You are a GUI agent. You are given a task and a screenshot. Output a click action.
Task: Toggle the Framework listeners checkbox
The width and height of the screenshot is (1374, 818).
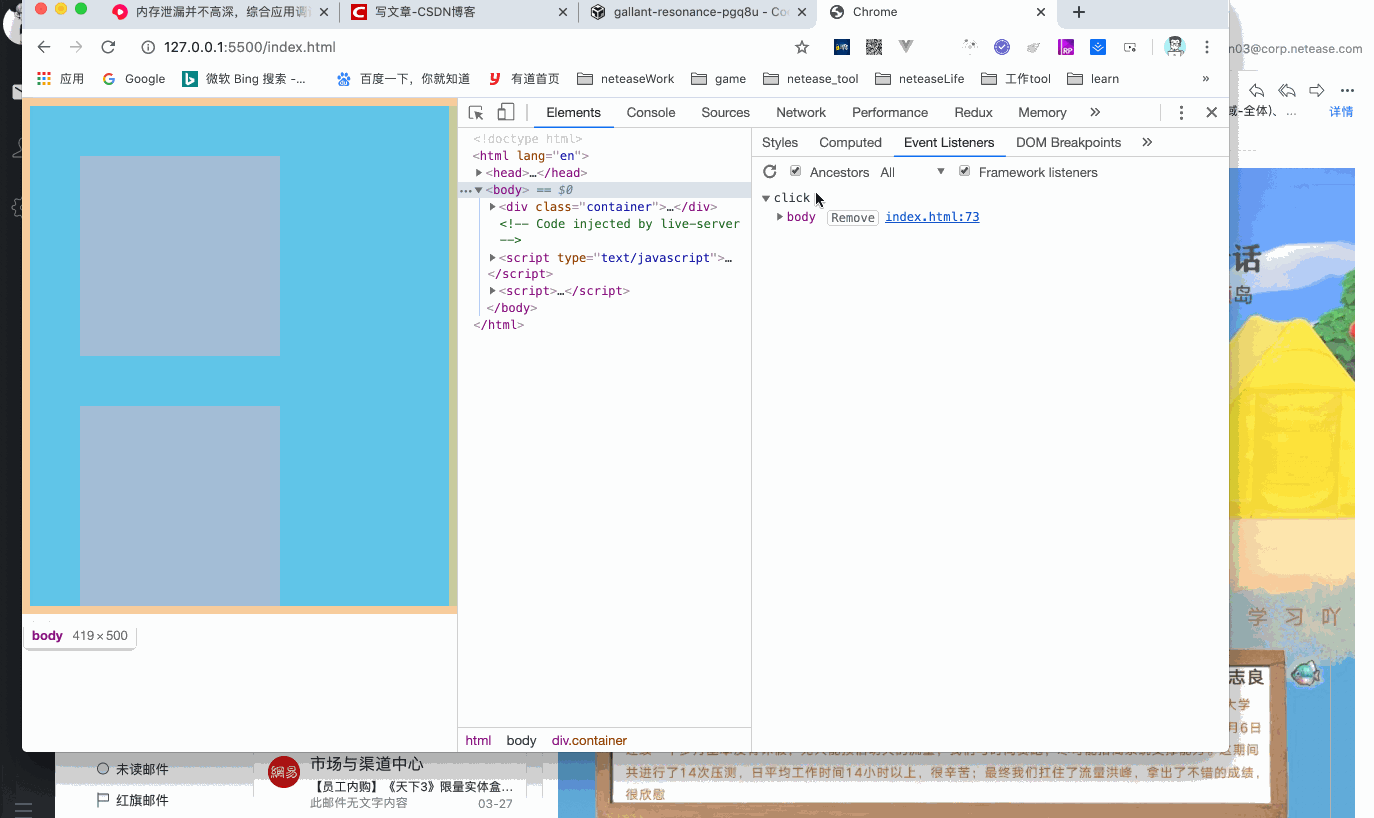pyautogui.click(x=965, y=171)
